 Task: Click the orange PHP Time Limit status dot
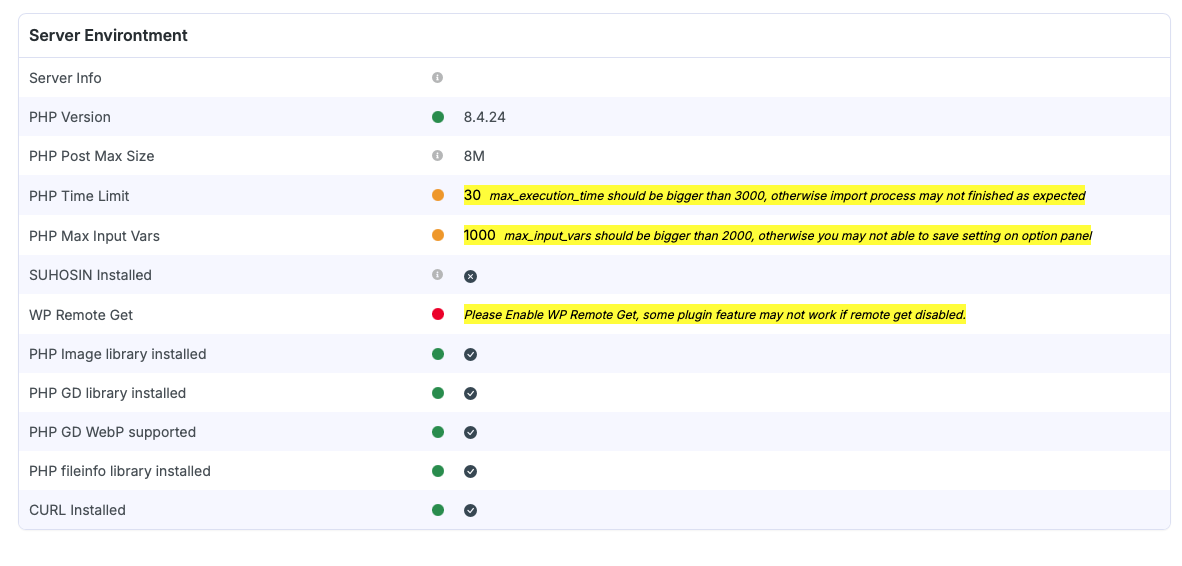[x=438, y=196]
